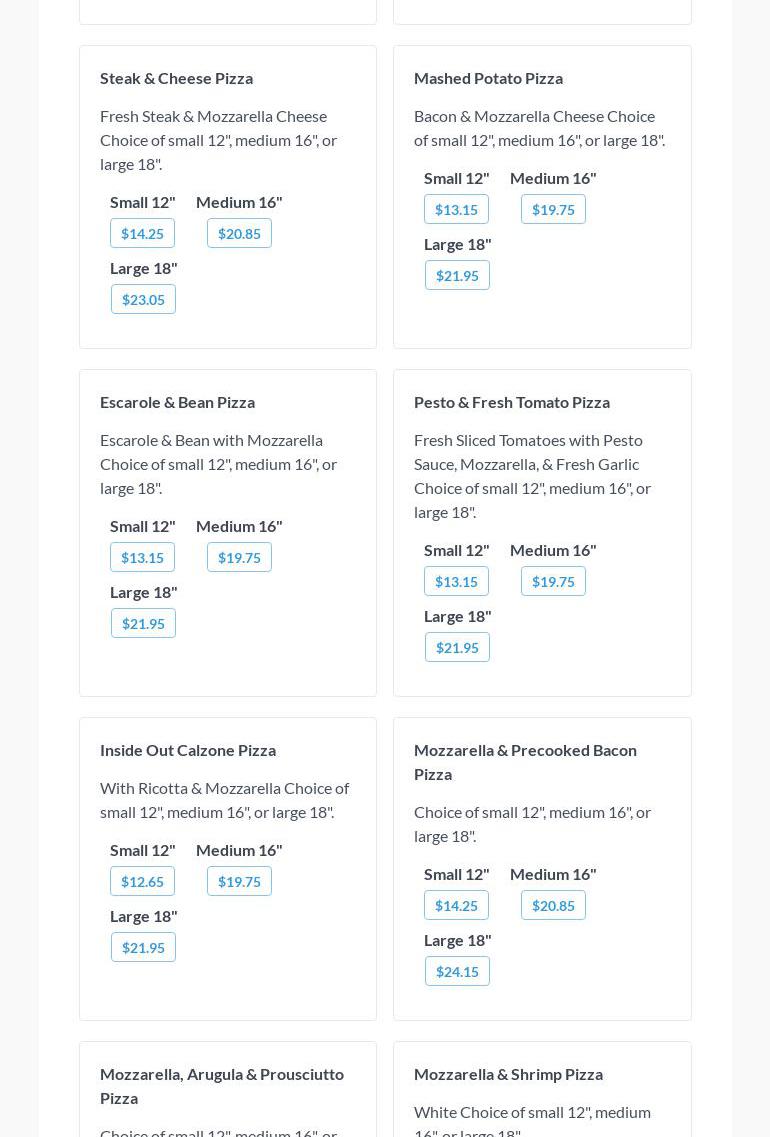Choose Steak & Cheese medium $20.85 price
Screen dimensions: 770x1137
coord(239,233)
